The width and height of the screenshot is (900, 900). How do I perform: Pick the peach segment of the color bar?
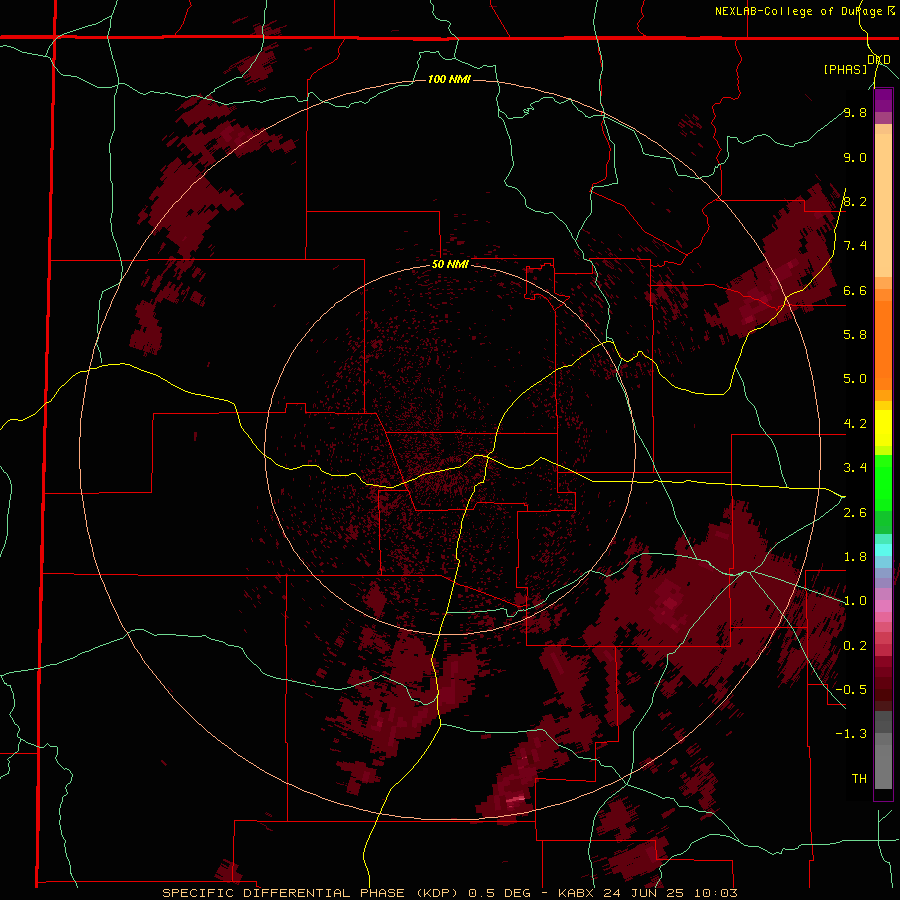883,205
